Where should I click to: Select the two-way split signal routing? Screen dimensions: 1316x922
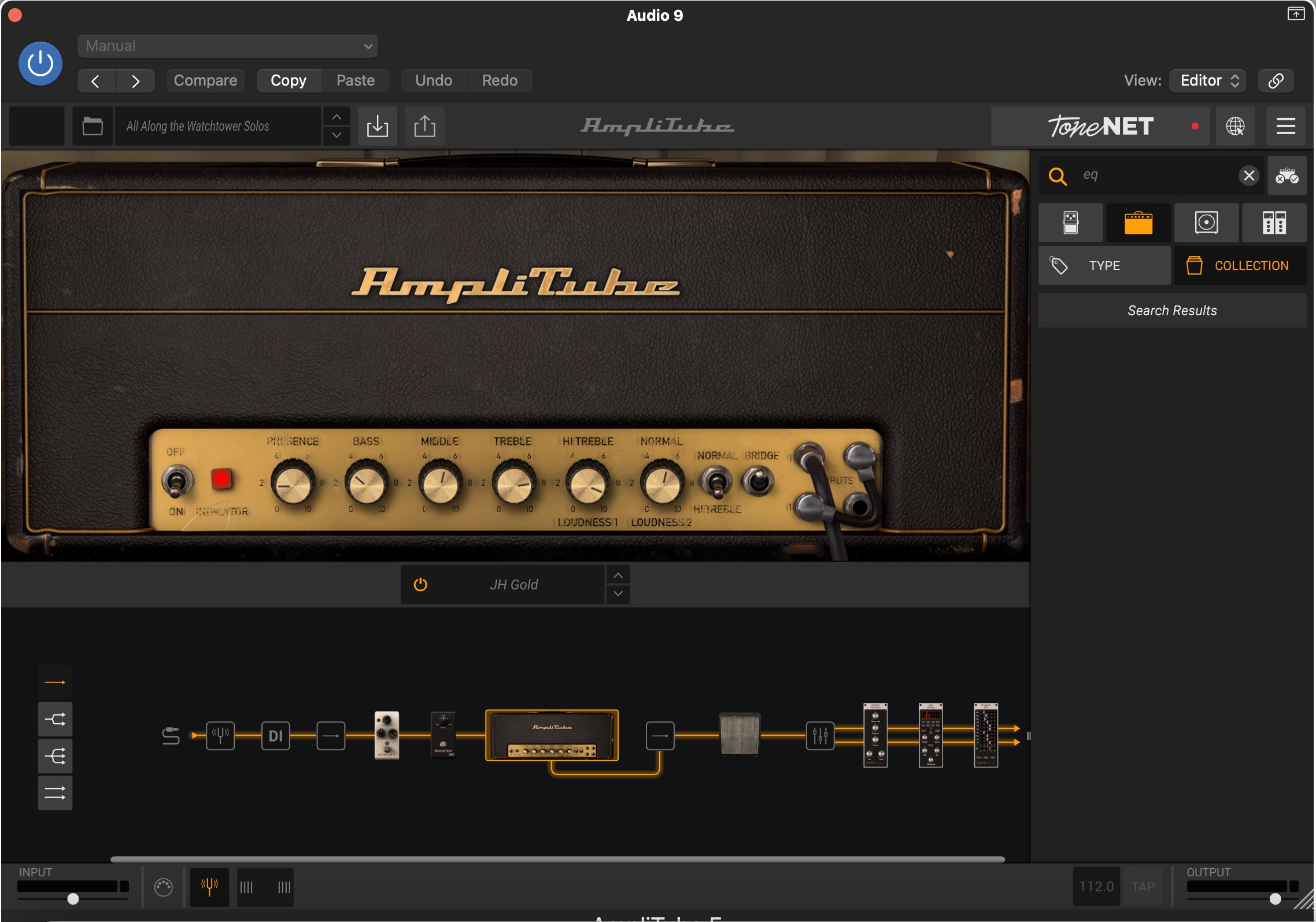pos(56,720)
